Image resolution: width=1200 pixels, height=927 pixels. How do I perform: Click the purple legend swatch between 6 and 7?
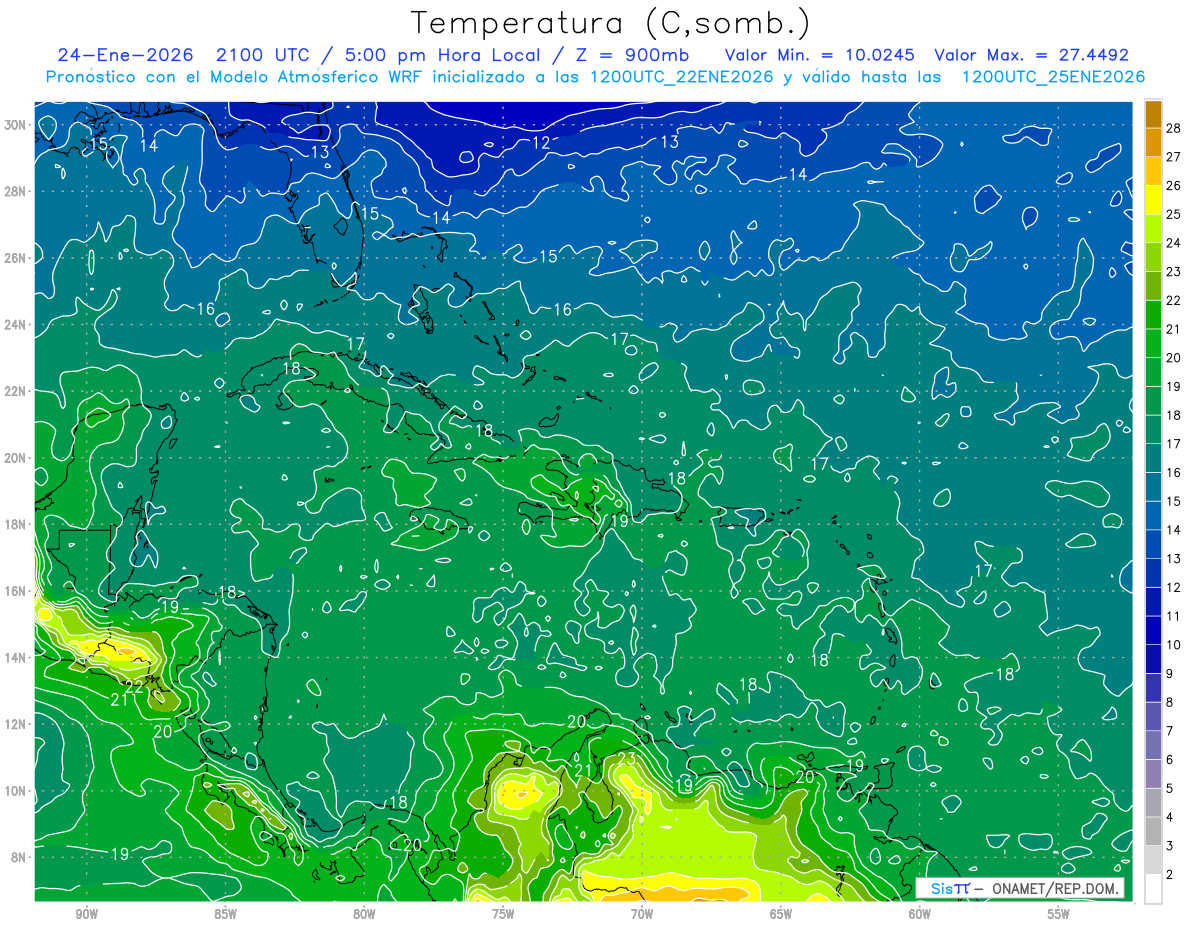1153,745
